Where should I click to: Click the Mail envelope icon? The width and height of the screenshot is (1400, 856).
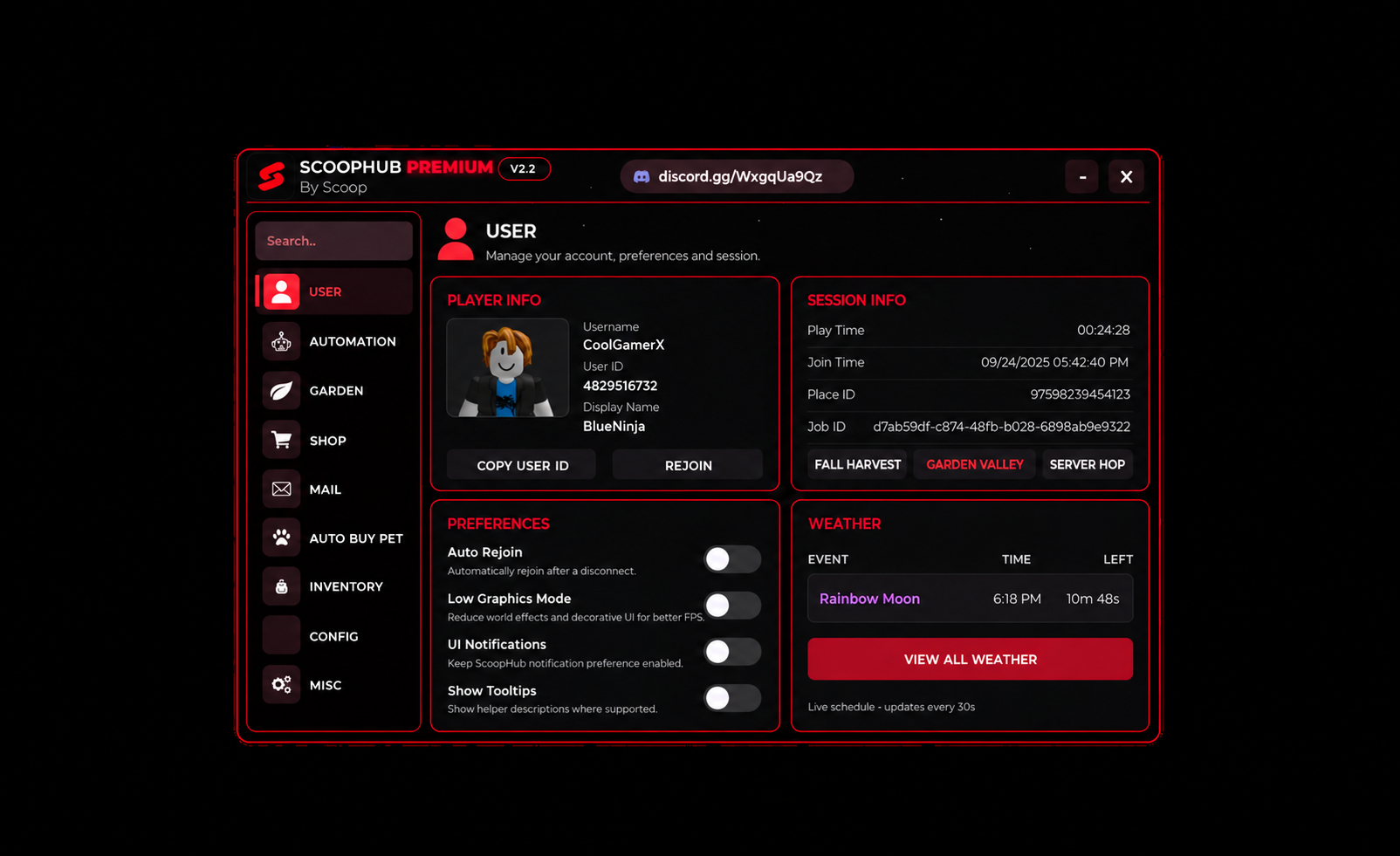click(x=281, y=490)
